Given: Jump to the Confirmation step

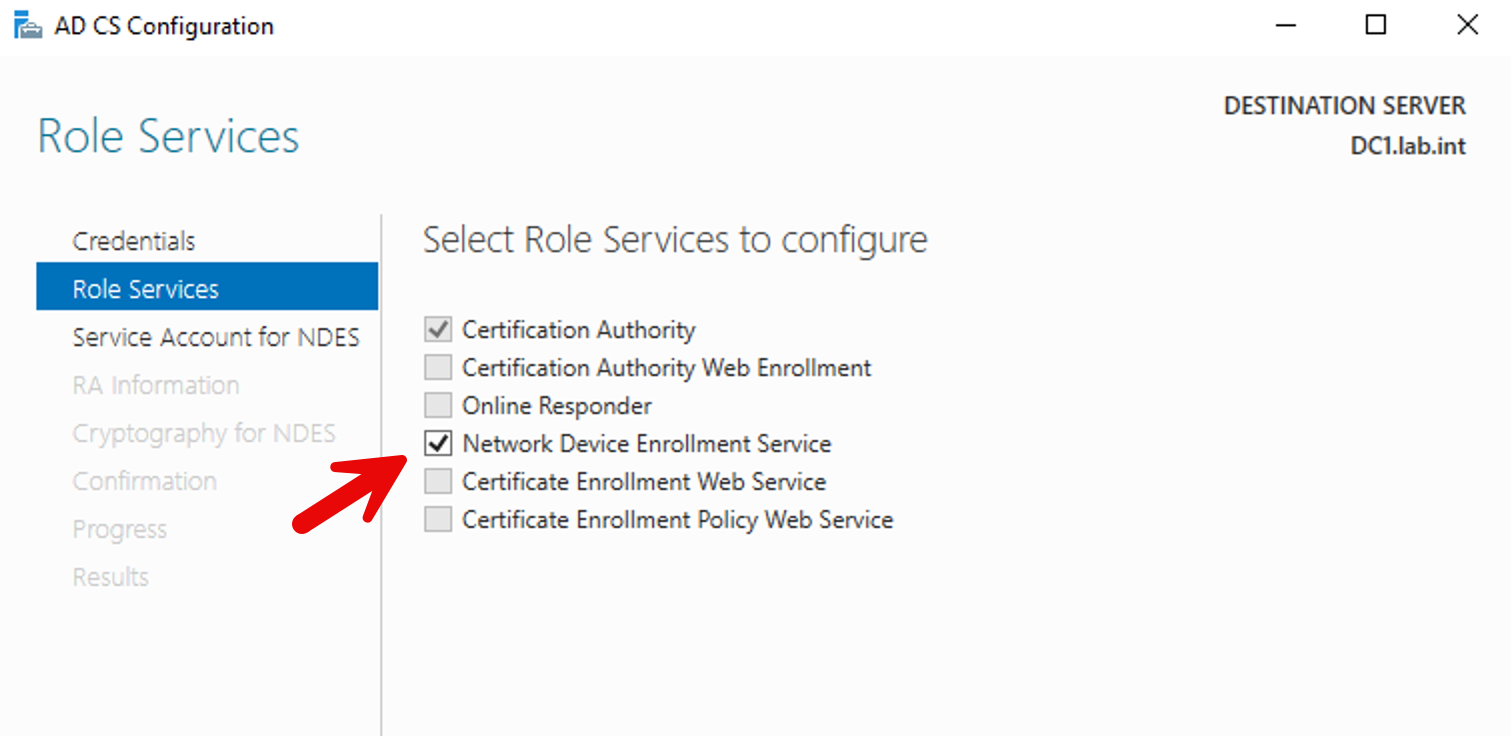Looking at the screenshot, I should pos(145,481).
